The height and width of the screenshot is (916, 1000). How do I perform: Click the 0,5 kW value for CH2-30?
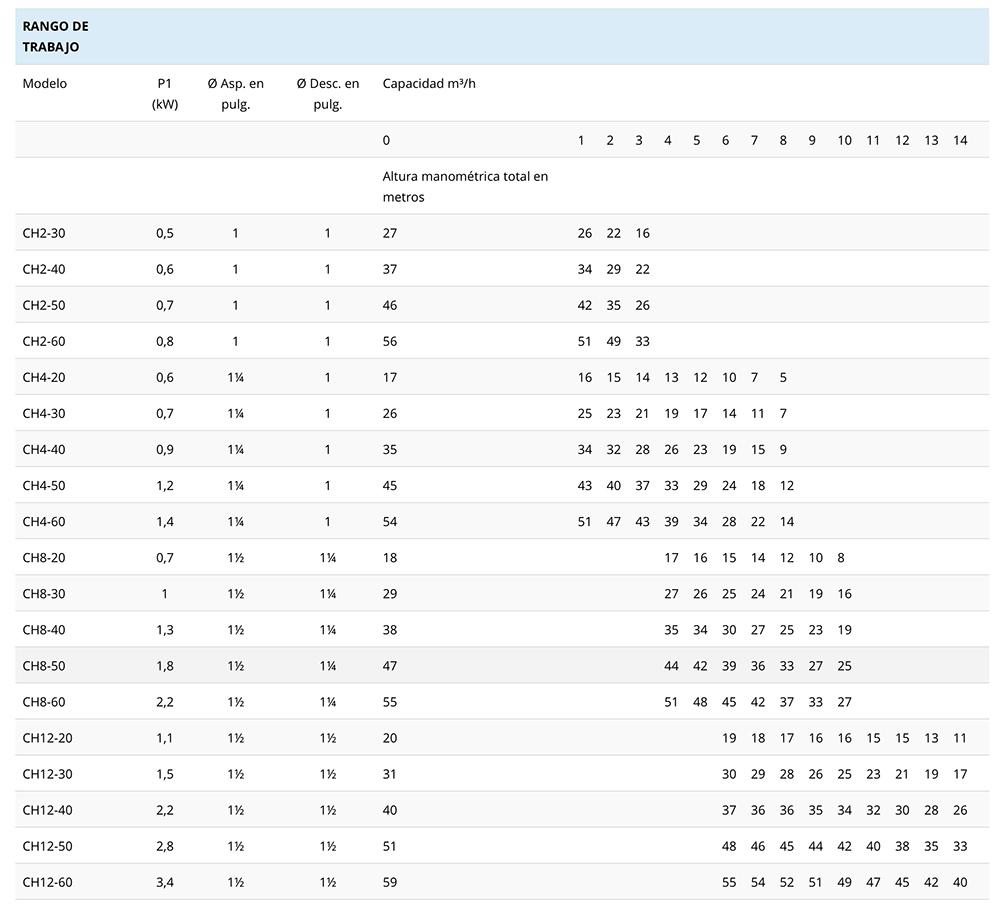[x=165, y=233]
